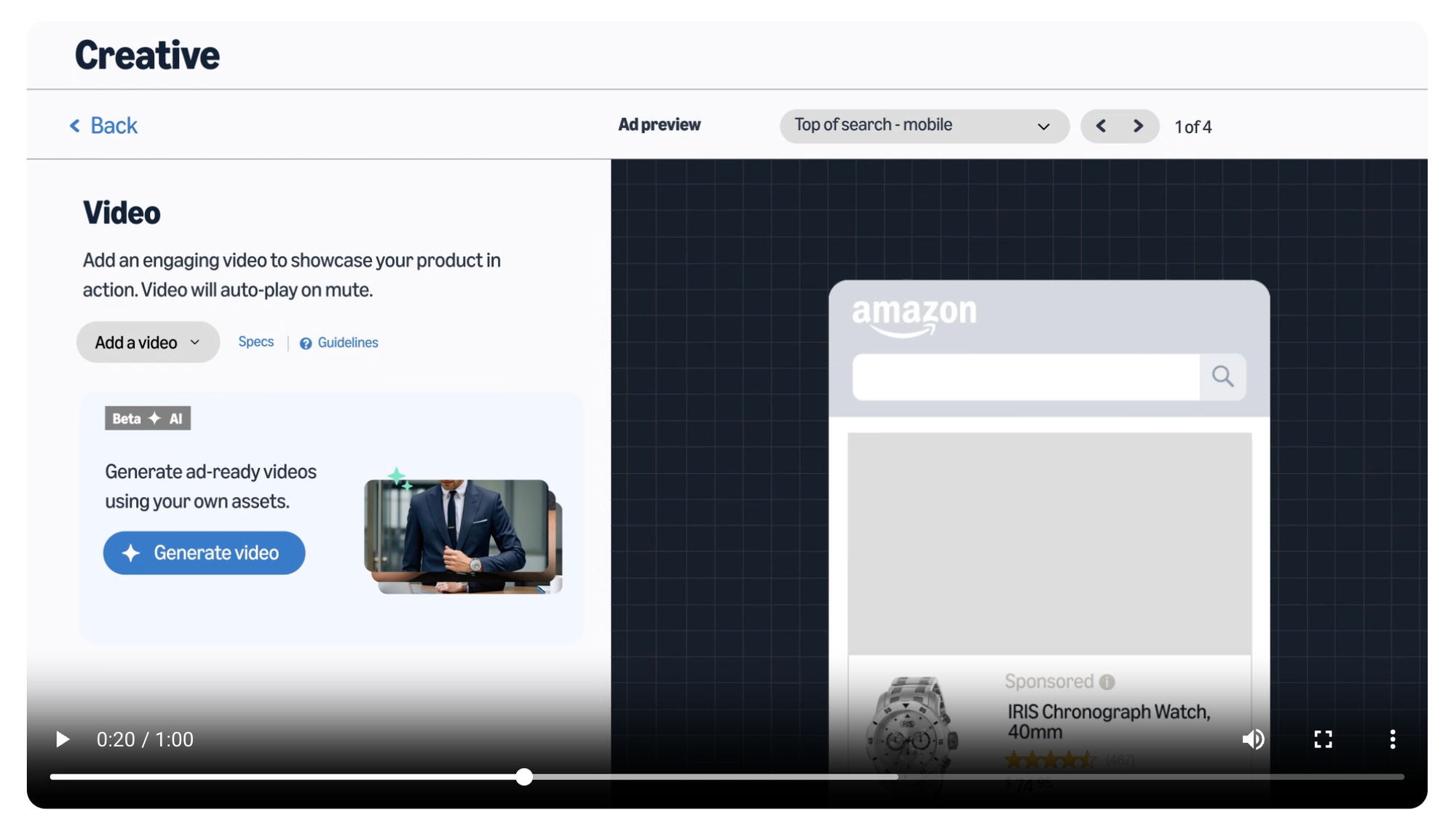The height and width of the screenshot is (826, 1456).
Task: Click the Amazon search magnifier icon
Action: [x=1223, y=376]
